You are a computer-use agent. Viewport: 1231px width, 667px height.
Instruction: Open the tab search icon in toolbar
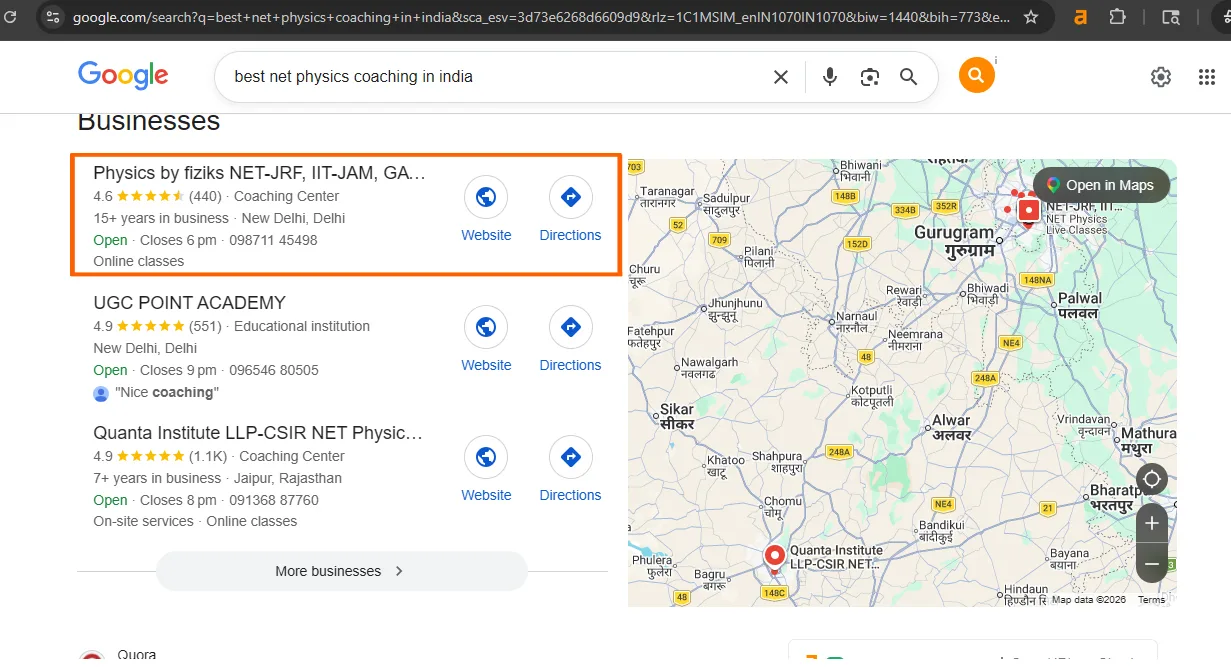pos(1171,17)
